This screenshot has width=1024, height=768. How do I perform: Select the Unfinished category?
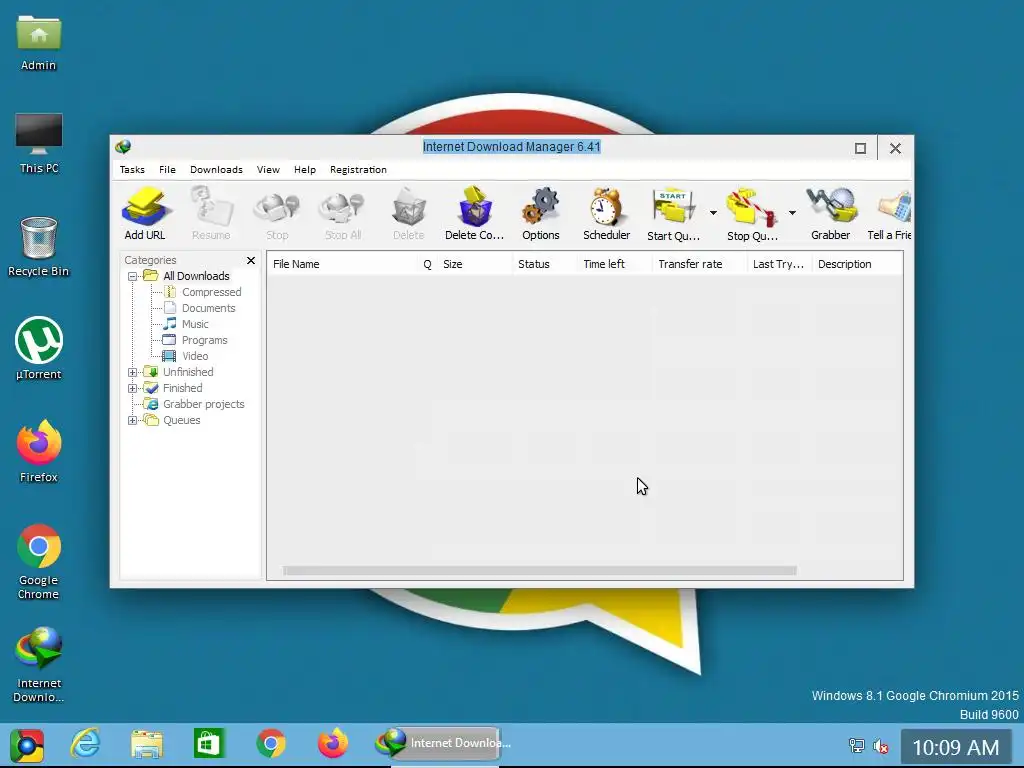click(188, 372)
